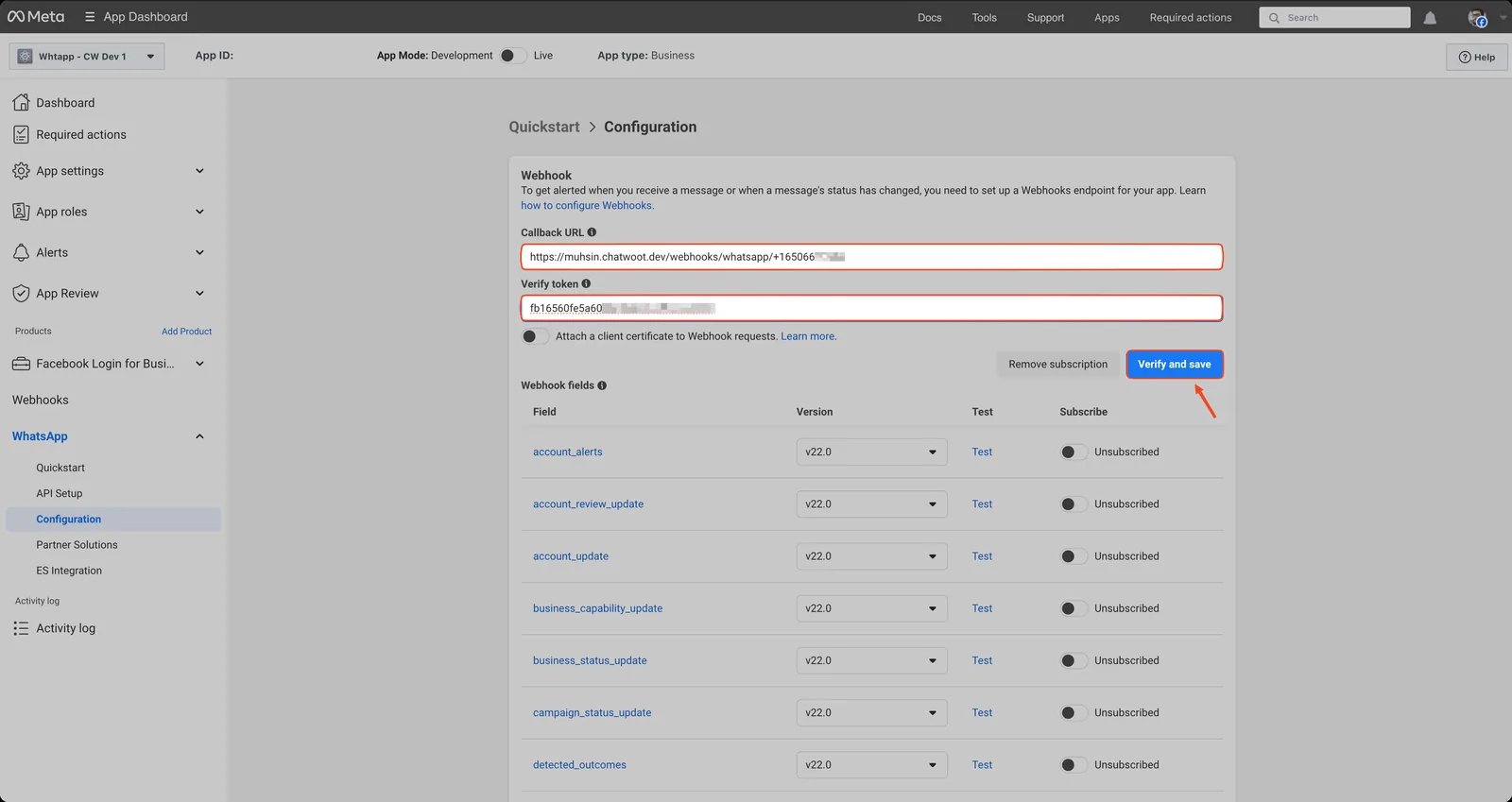Viewport: 1512px width, 802px height.
Task: Subscribe to campaign_status_update field
Action: (x=1074, y=713)
